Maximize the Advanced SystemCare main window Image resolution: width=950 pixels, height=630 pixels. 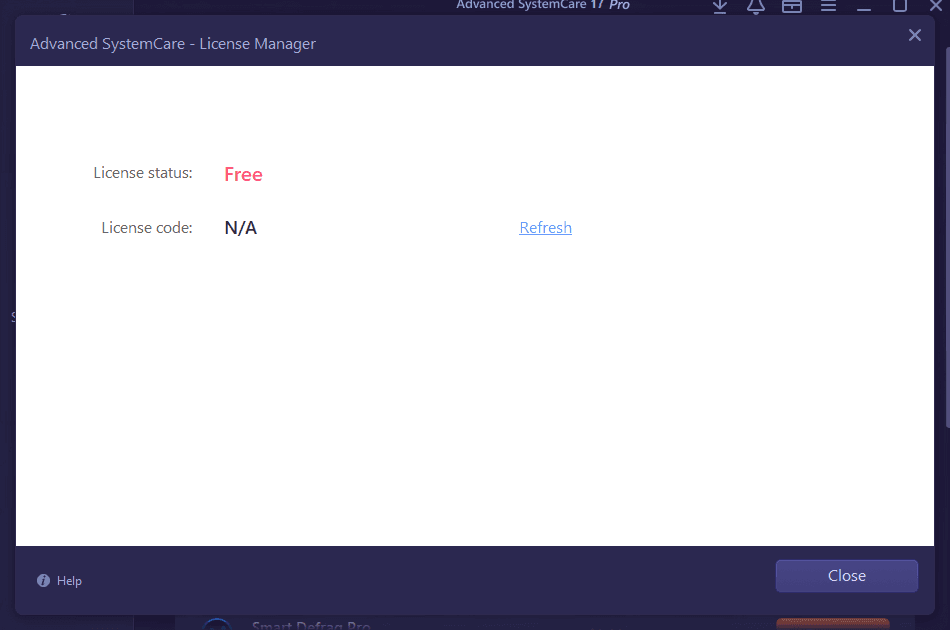[900, 6]
